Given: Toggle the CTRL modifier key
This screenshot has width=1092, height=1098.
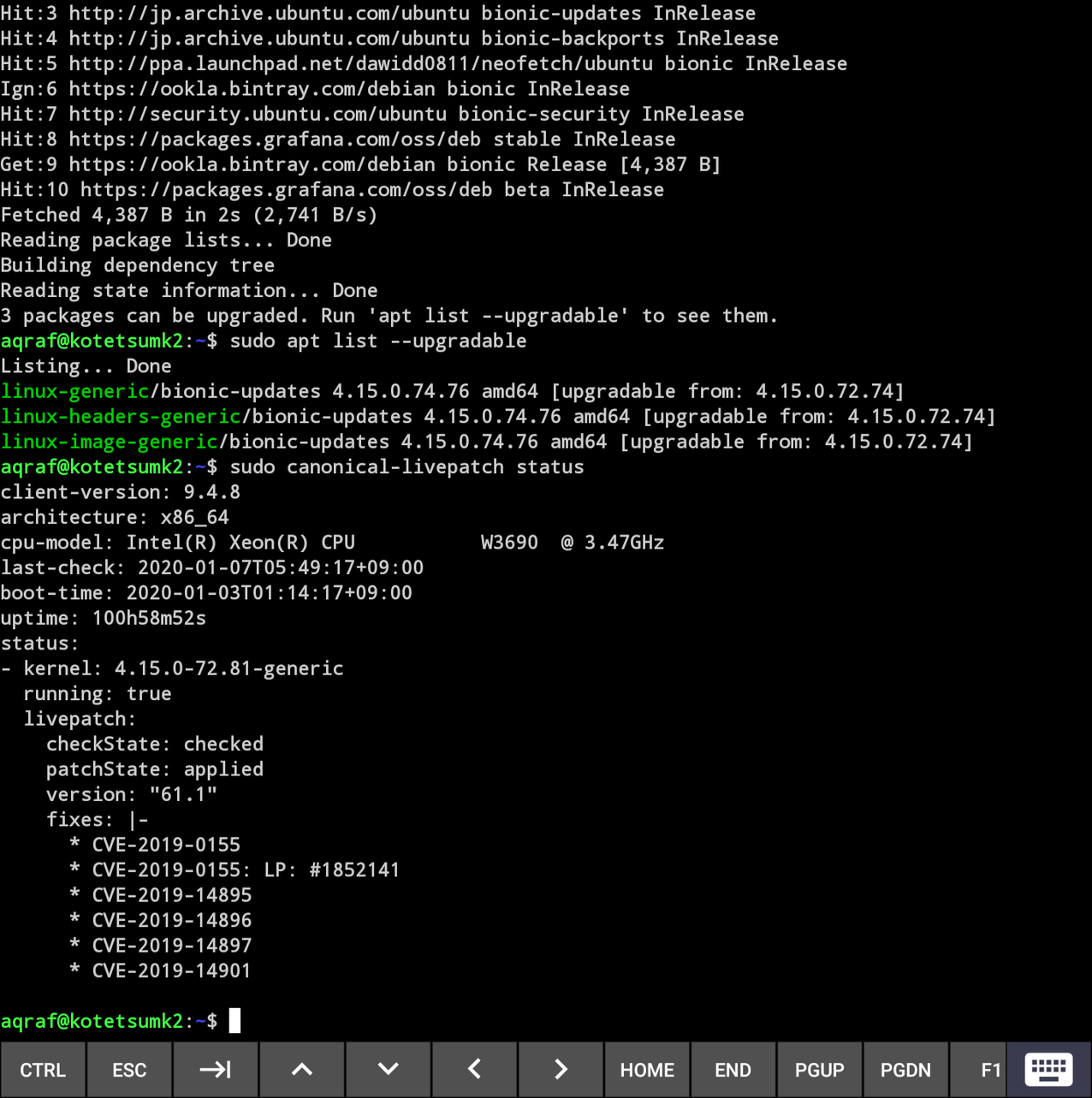Looking at the screenshot, I should [x=43, y=1070].
